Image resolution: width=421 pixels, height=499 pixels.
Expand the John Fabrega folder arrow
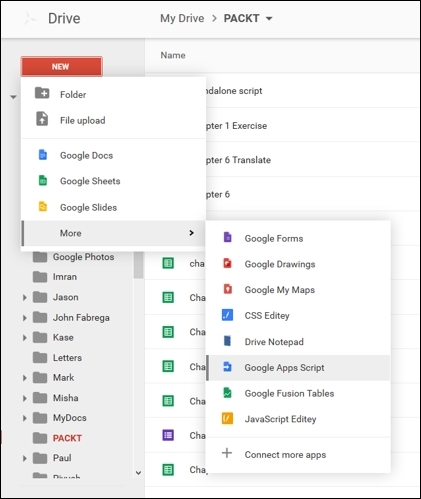(x=25, y=318)
